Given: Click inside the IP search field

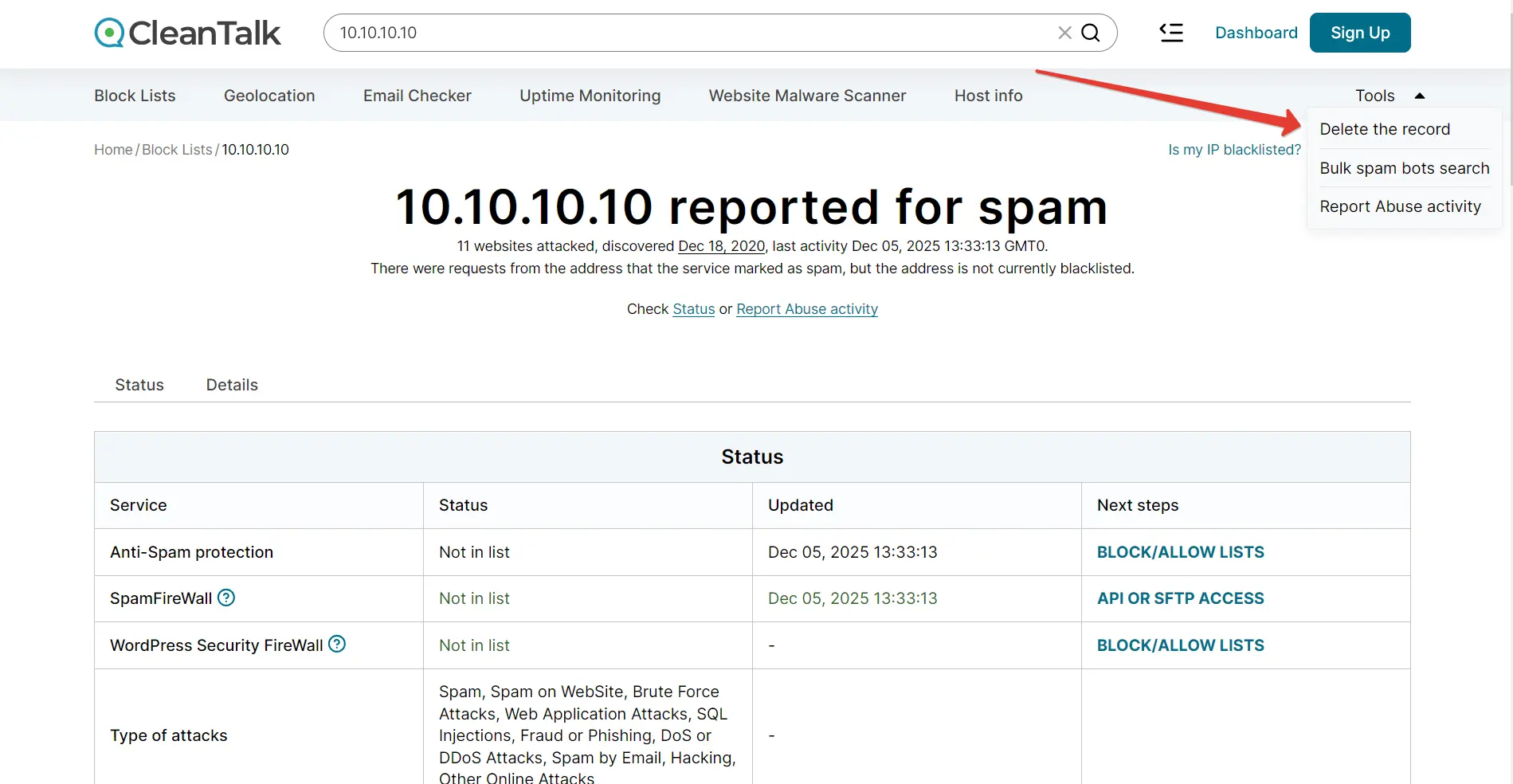Looking at the screenshot, I should pyautogui.click(x=637, y=33).
